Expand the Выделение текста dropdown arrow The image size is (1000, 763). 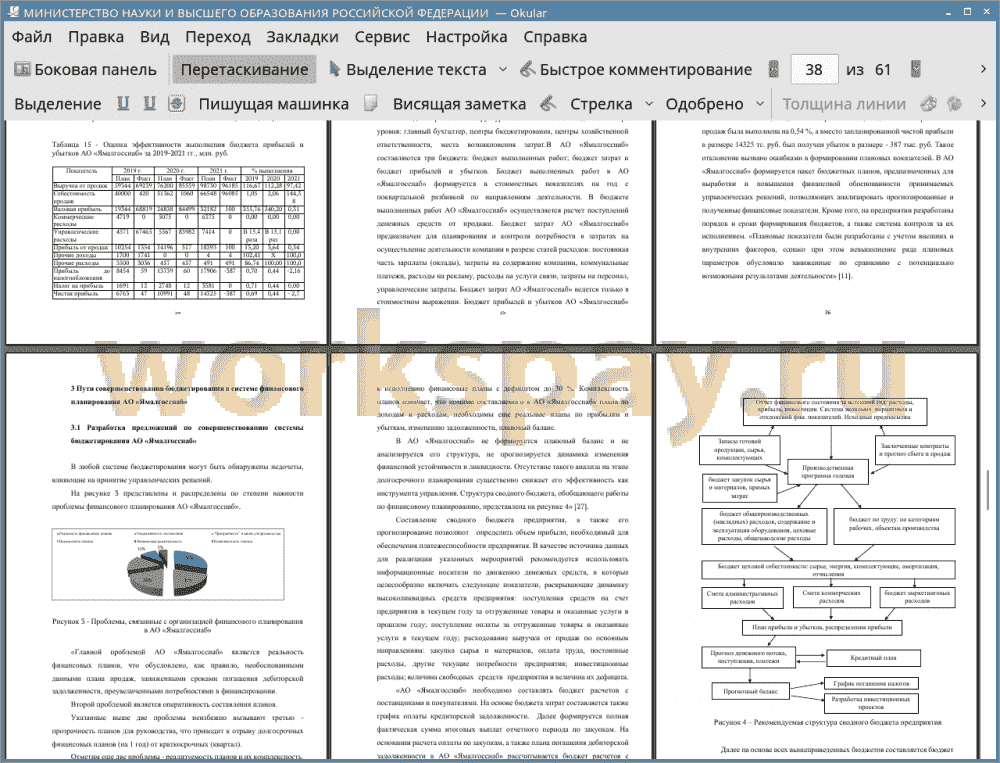503,70
